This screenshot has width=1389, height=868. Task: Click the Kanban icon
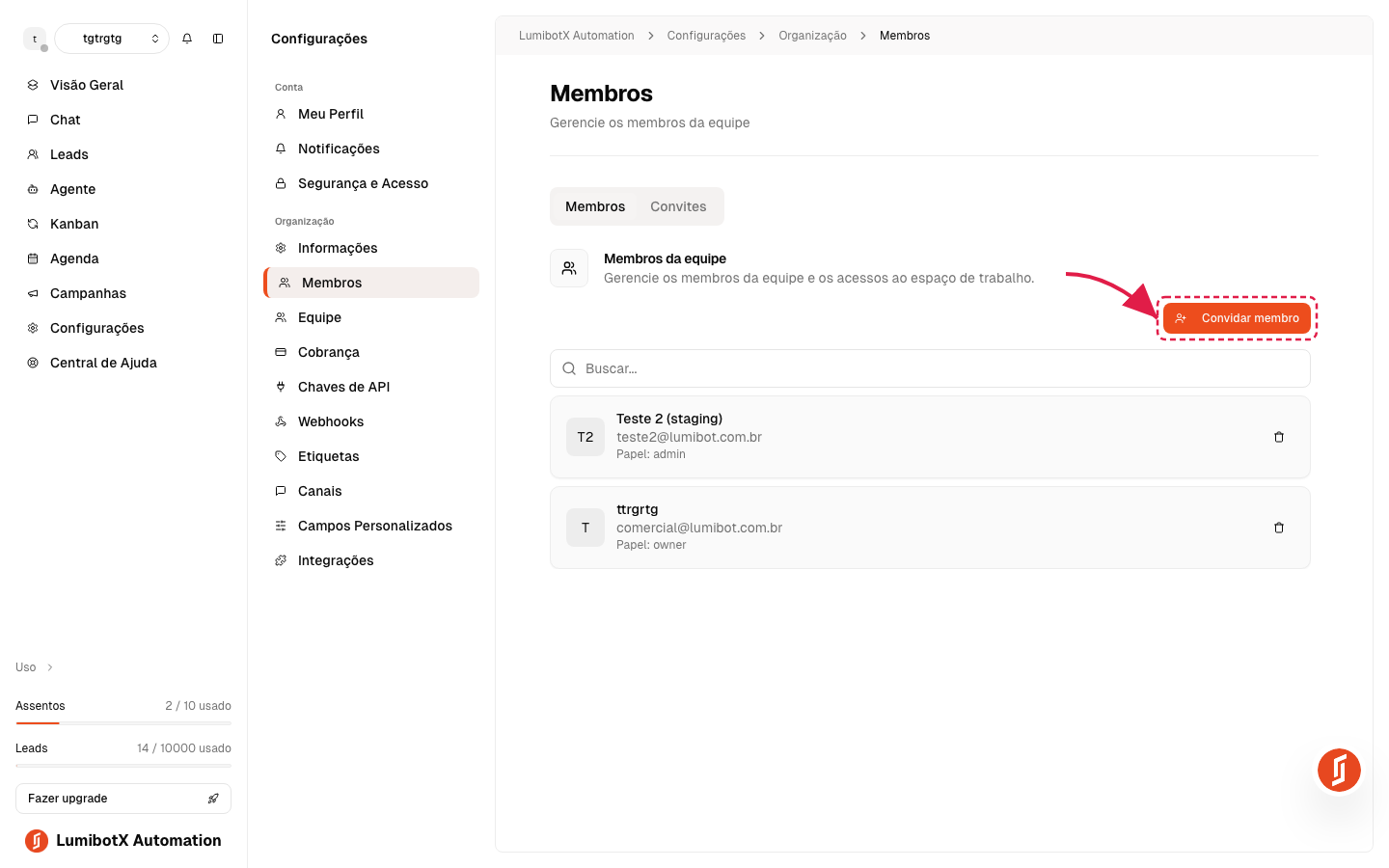click(x=33, y=224)
